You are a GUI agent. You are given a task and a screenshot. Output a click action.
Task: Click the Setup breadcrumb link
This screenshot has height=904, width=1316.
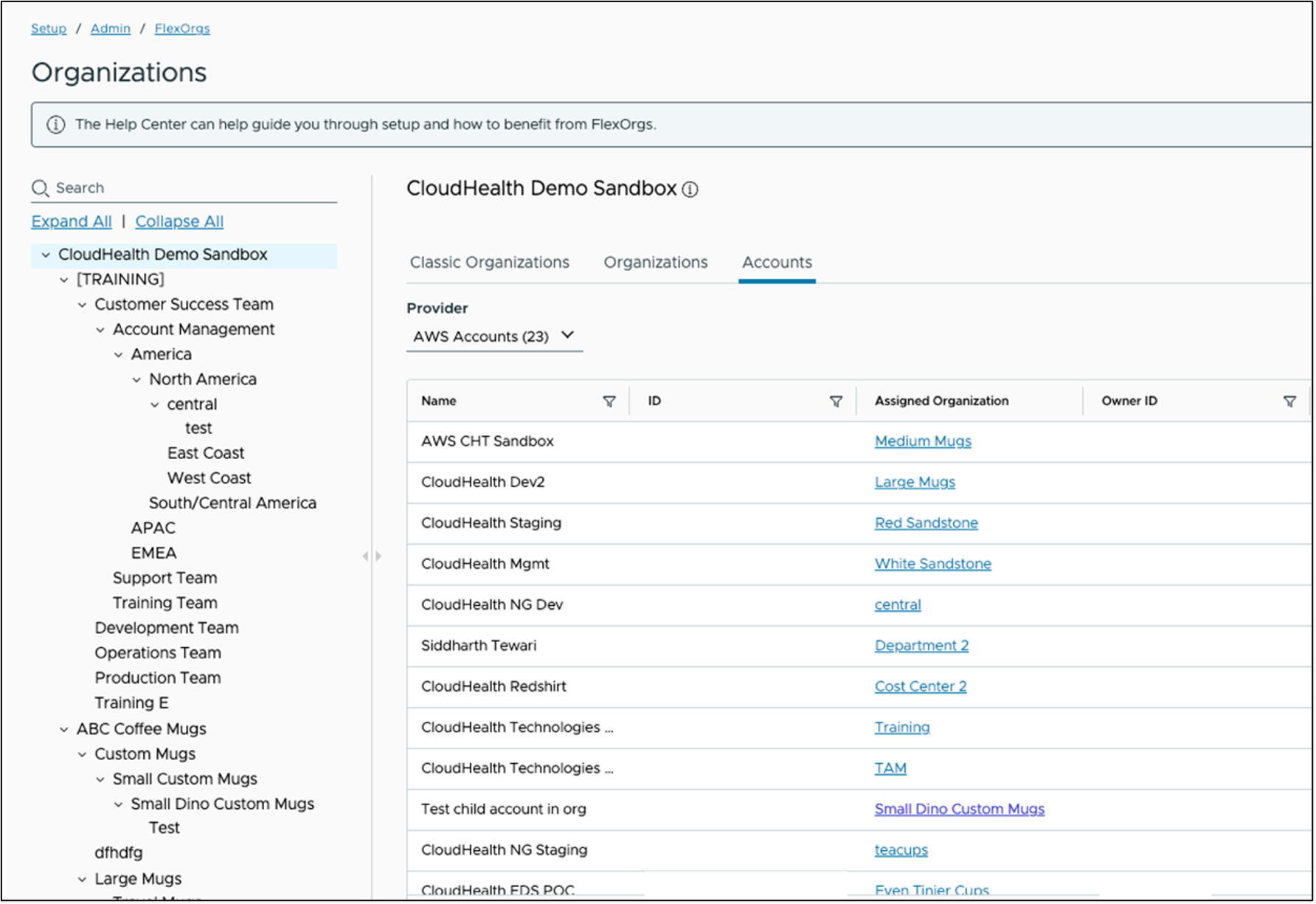(x=49, y=29)
